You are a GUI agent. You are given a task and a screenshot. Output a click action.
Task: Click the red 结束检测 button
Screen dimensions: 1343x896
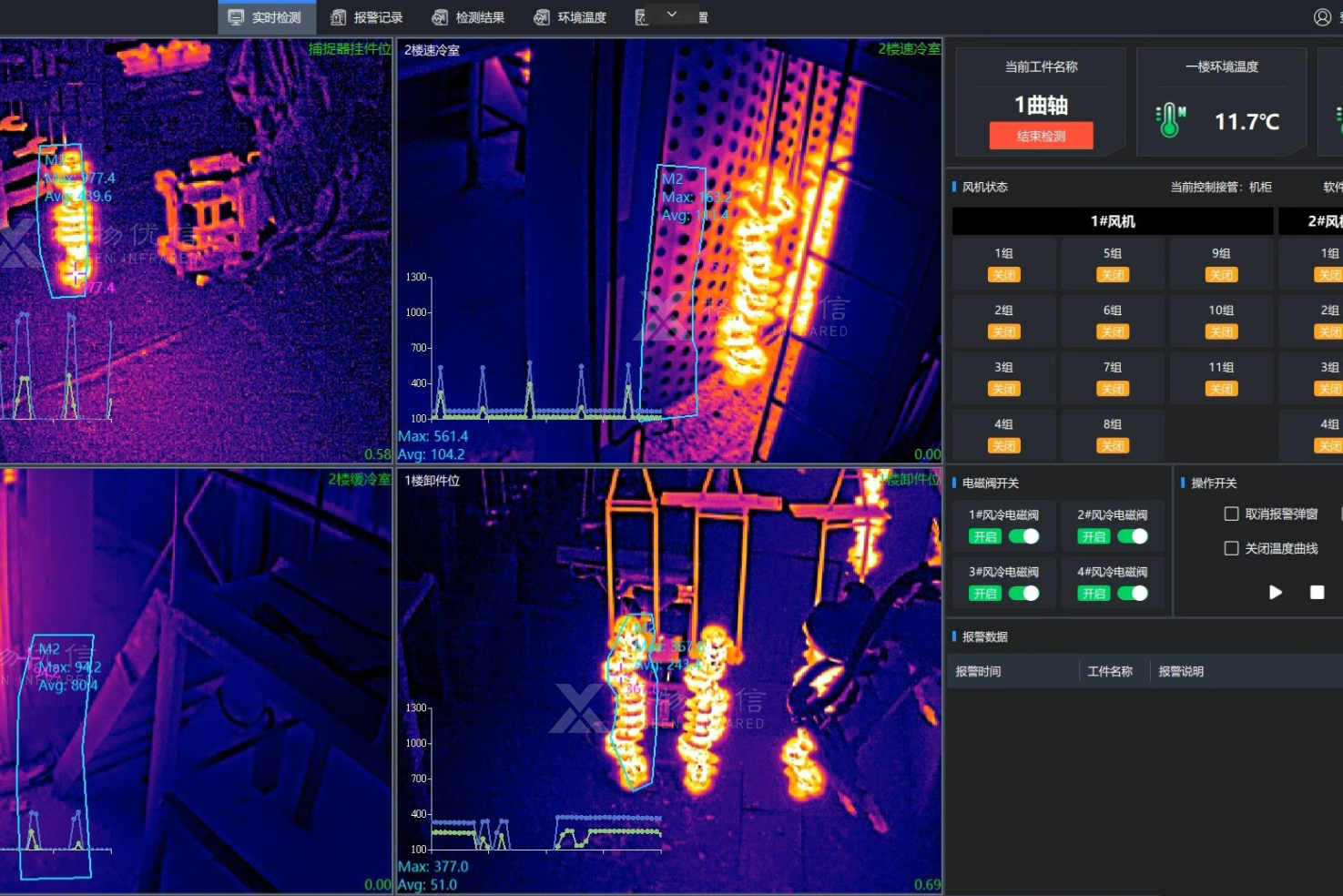tap(1041, 137)
